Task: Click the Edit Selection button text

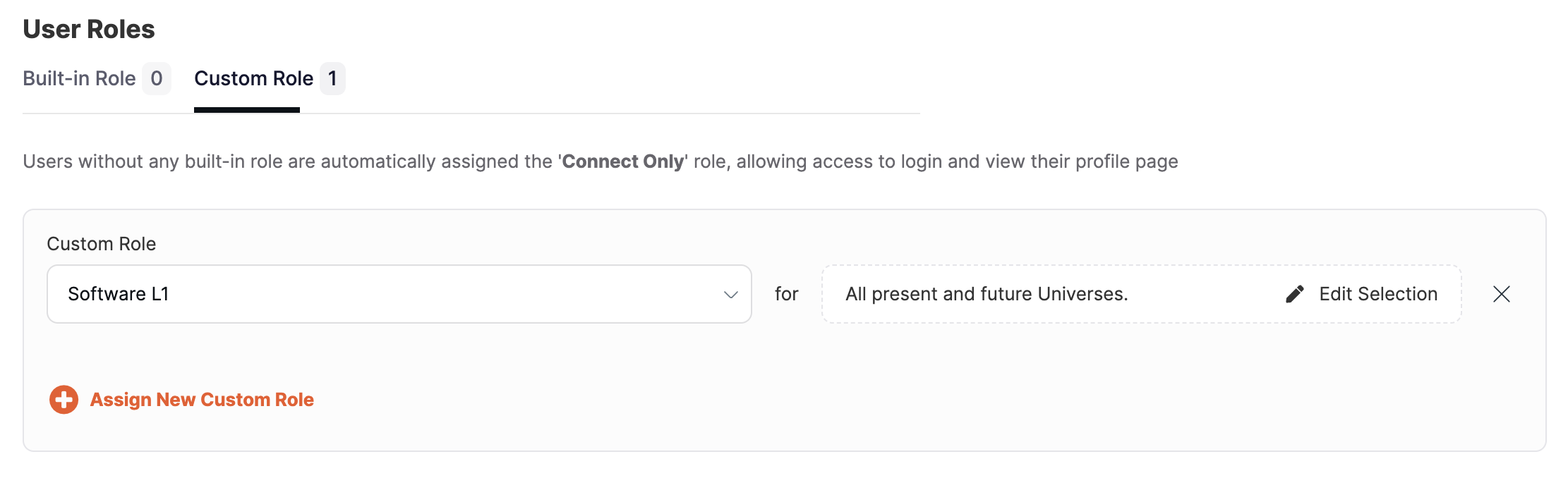Action: pyautogui.click(x=1377, y=294)
